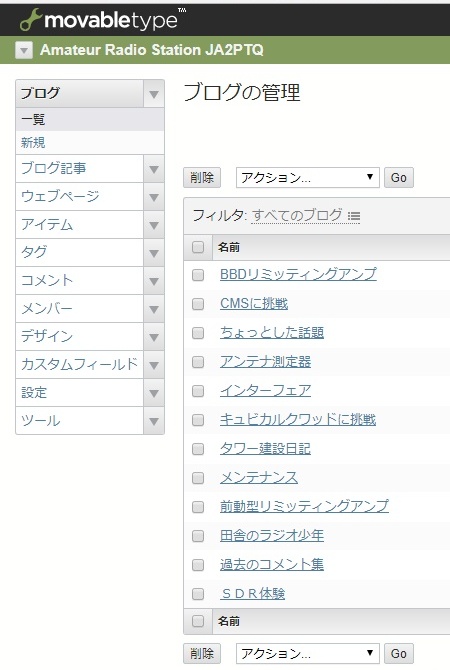
Task: Check the box for アンテナ測定器
Action: 198,362
